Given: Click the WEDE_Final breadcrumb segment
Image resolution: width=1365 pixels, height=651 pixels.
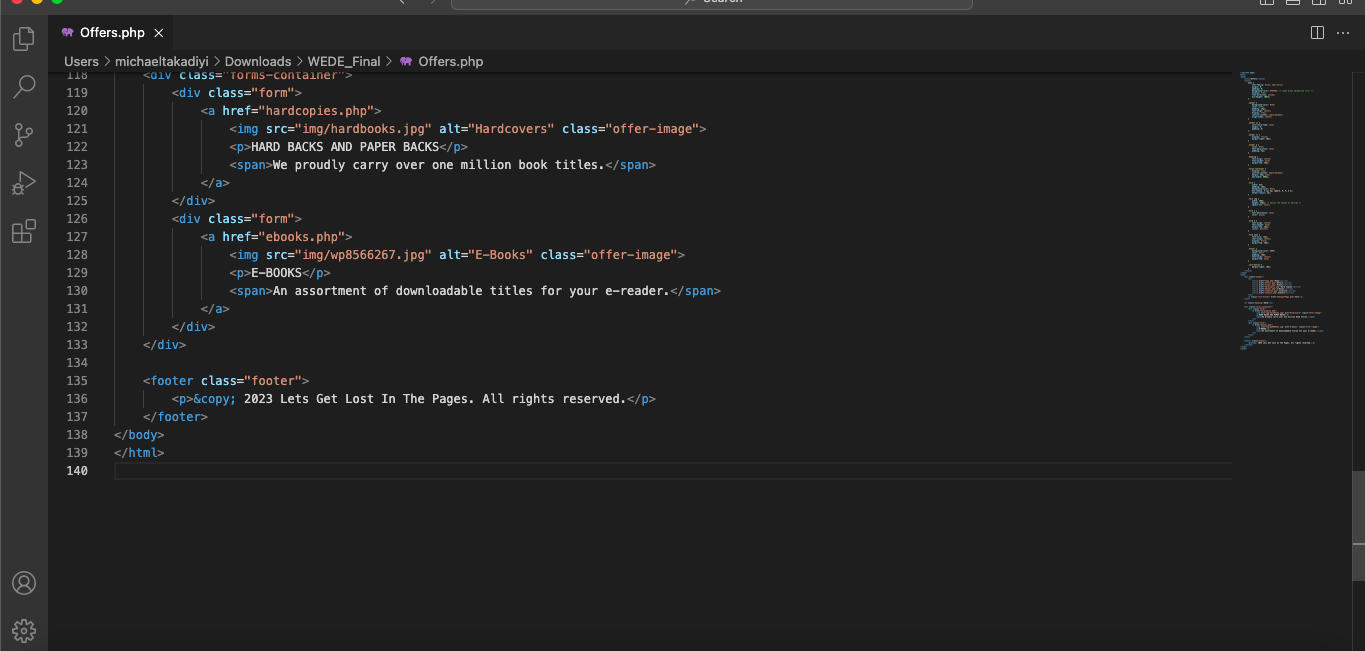Looking at the screenshot, I should (x=344, y=61).
